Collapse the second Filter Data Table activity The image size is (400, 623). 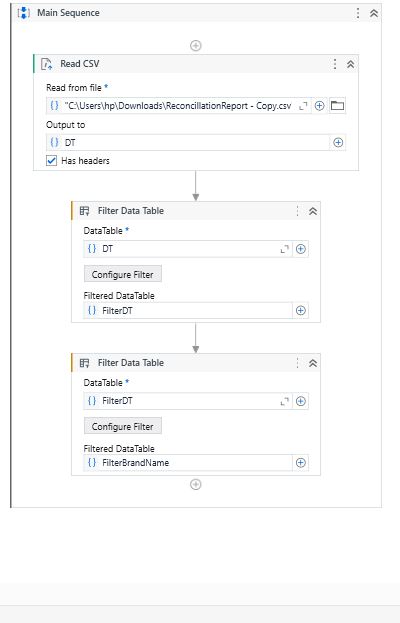(x=313, y=363)
